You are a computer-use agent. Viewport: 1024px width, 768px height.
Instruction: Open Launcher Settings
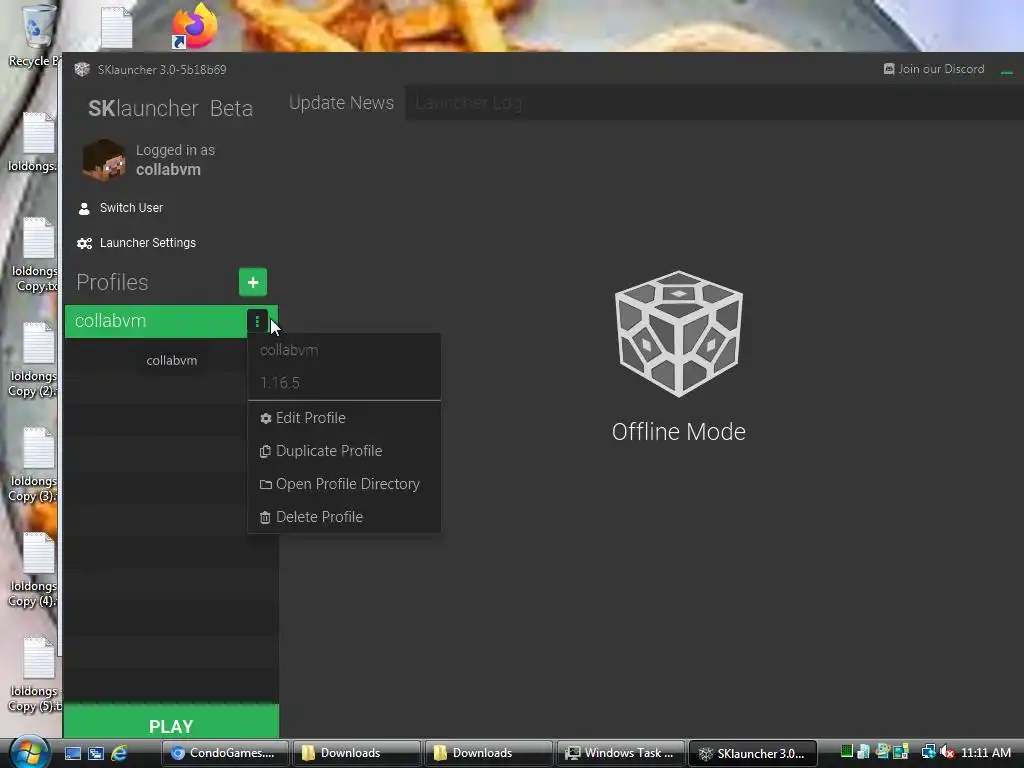pos(148,243)
